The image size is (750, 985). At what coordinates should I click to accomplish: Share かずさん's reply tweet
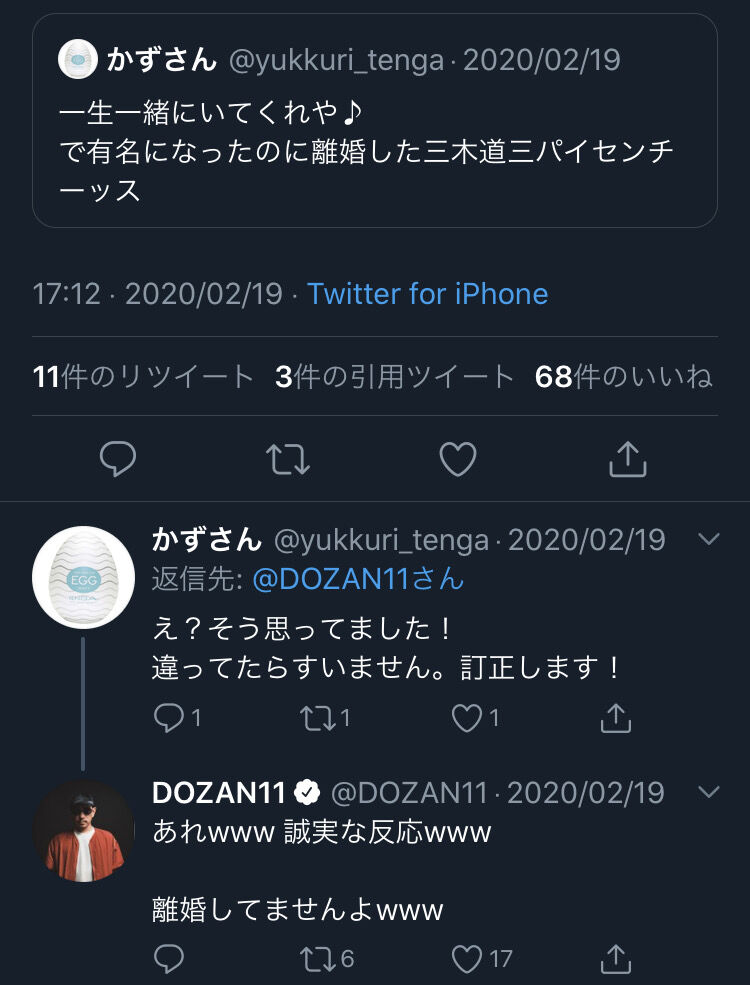tap(616, 717)
